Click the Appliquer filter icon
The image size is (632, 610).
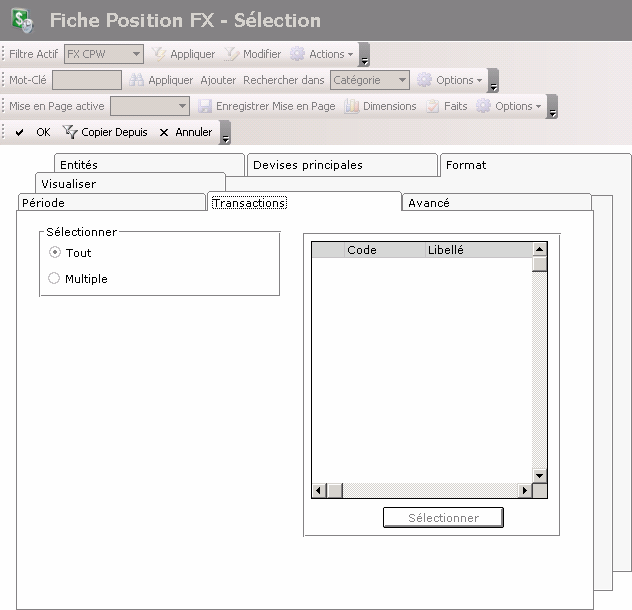pyautogui.click(x=159, y=54)
